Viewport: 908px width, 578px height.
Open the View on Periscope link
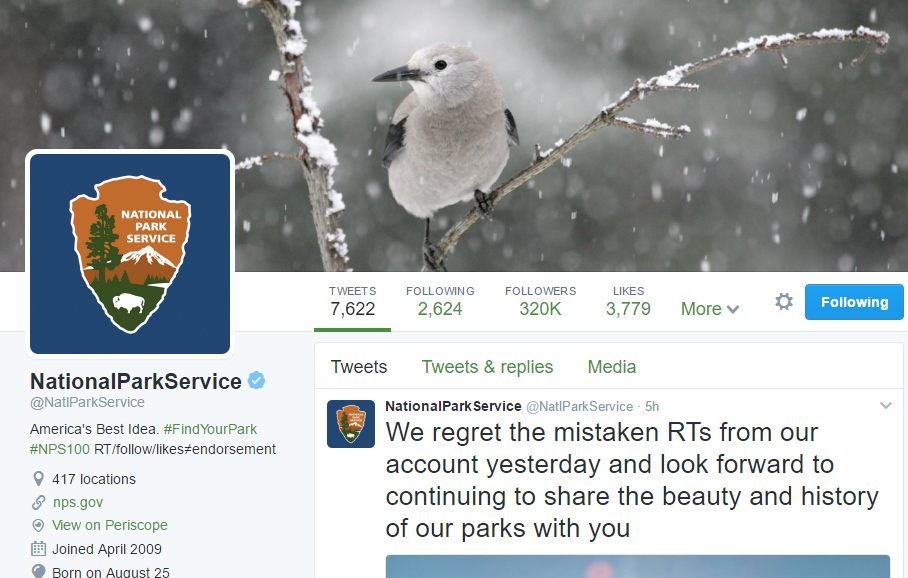(110, 525)
